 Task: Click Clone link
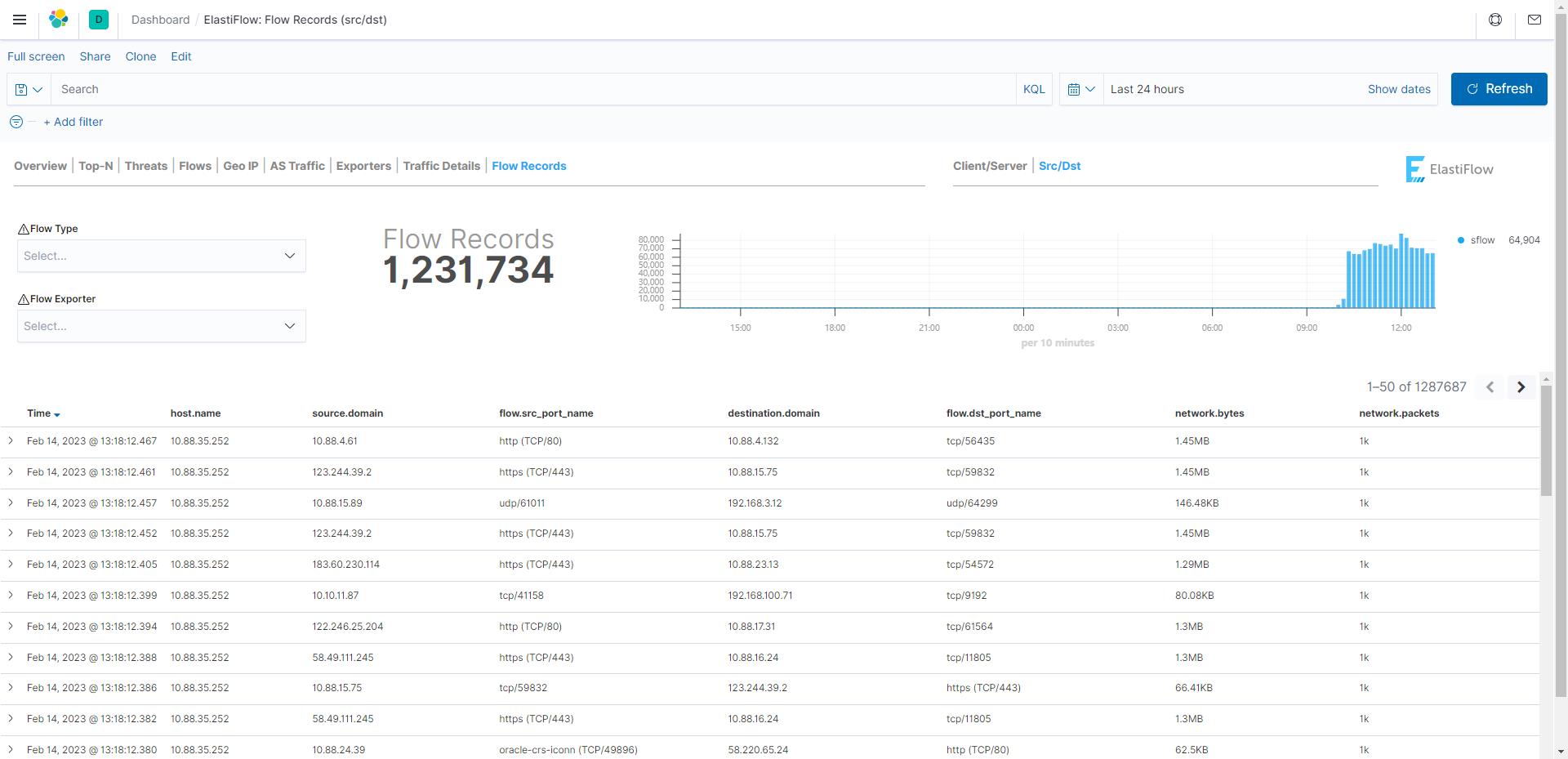[x=140, y=56]
